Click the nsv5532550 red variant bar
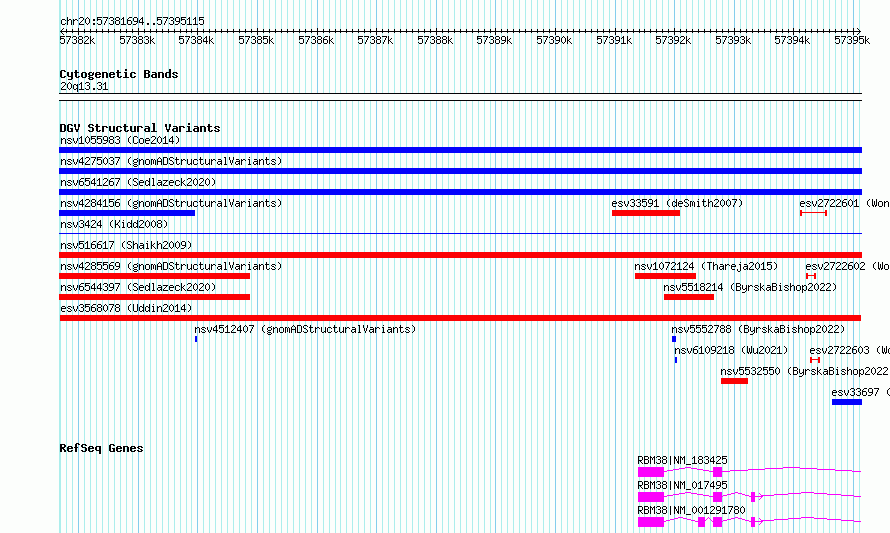Viewport: 890px width, 533px height. point(734,381)
